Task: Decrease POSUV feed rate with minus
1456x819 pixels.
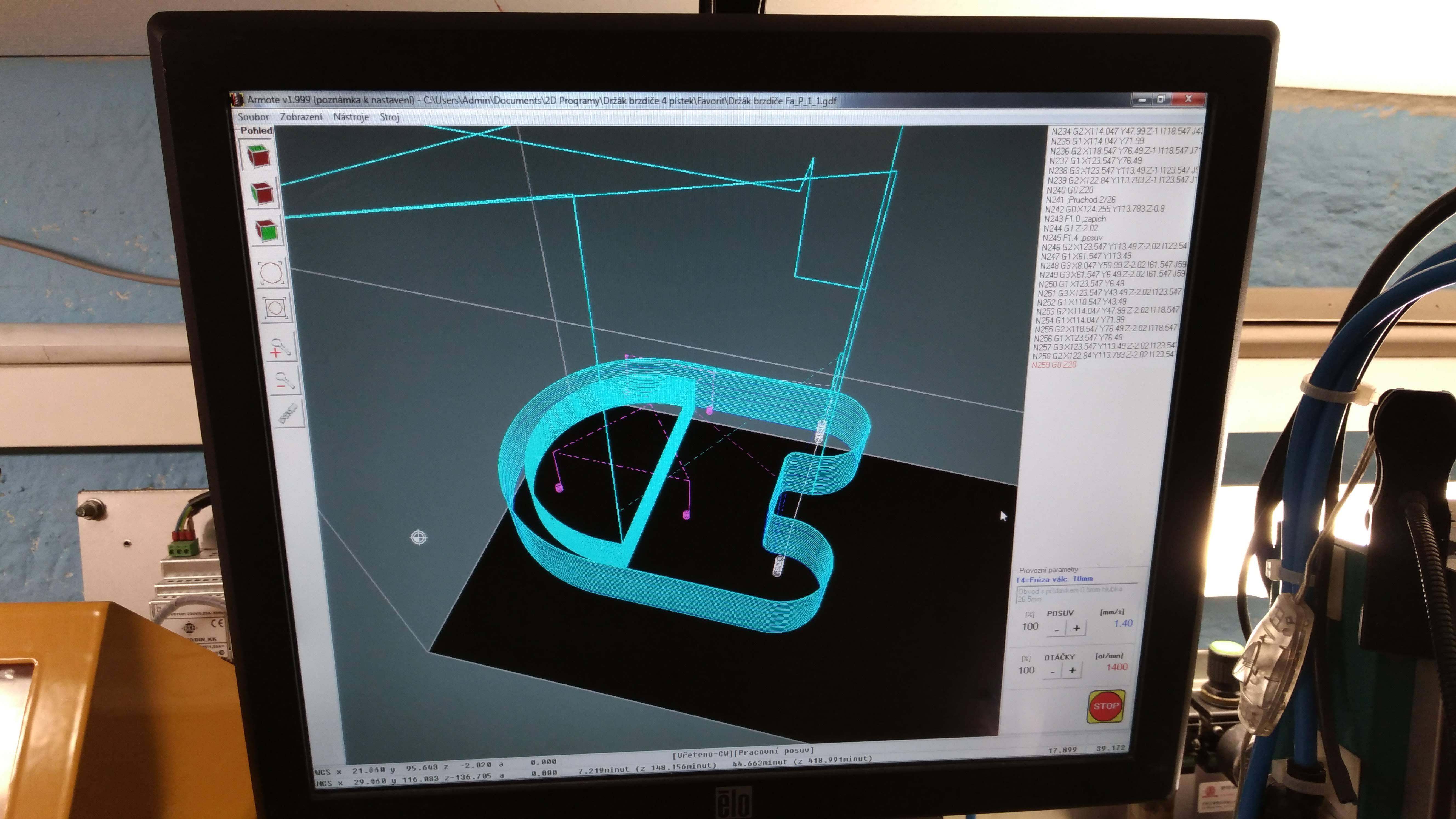Action: tap(1056, 629)
